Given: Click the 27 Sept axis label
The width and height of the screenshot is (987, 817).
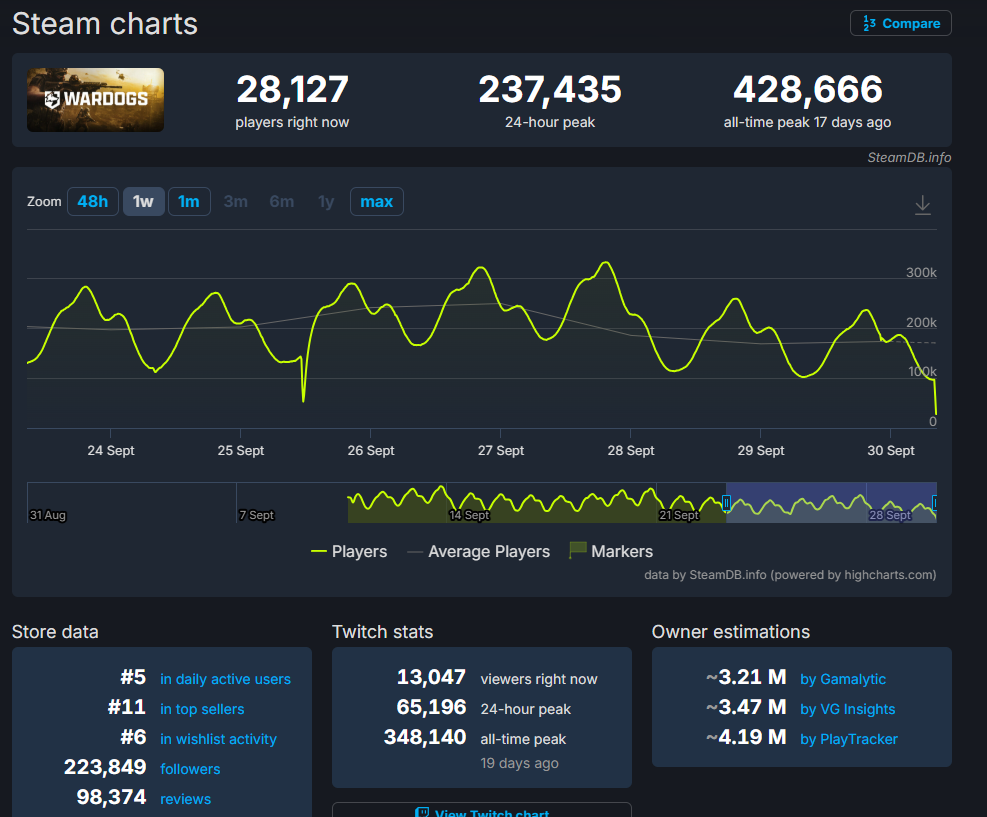Looking at the screenshot, I should (500, 451).
